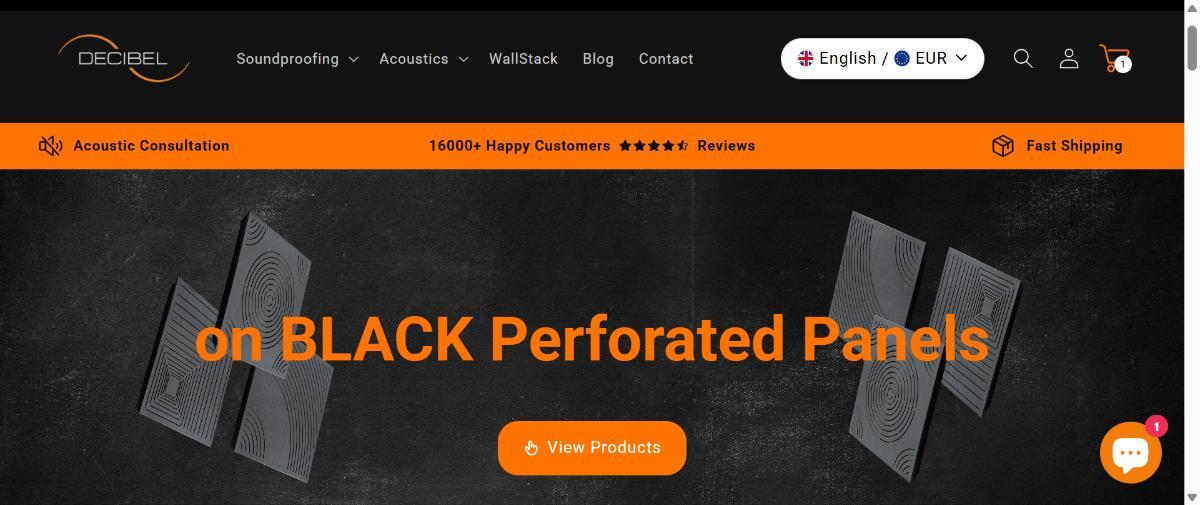The image size is (1200, 505).
Task: Click the shipping box icon
Action: [1003, 146]
